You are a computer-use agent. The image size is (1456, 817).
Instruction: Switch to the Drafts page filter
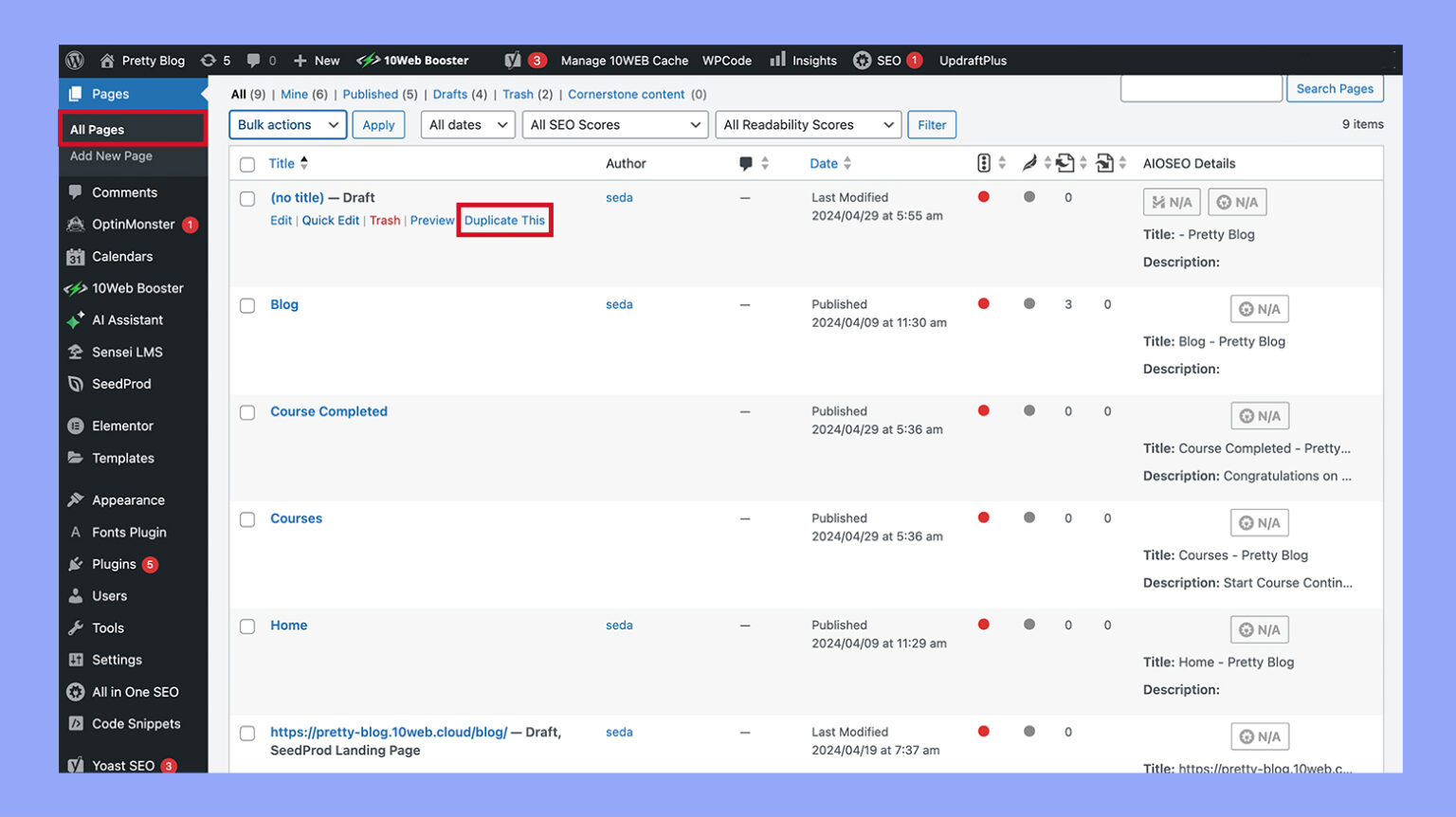[450, 94]
